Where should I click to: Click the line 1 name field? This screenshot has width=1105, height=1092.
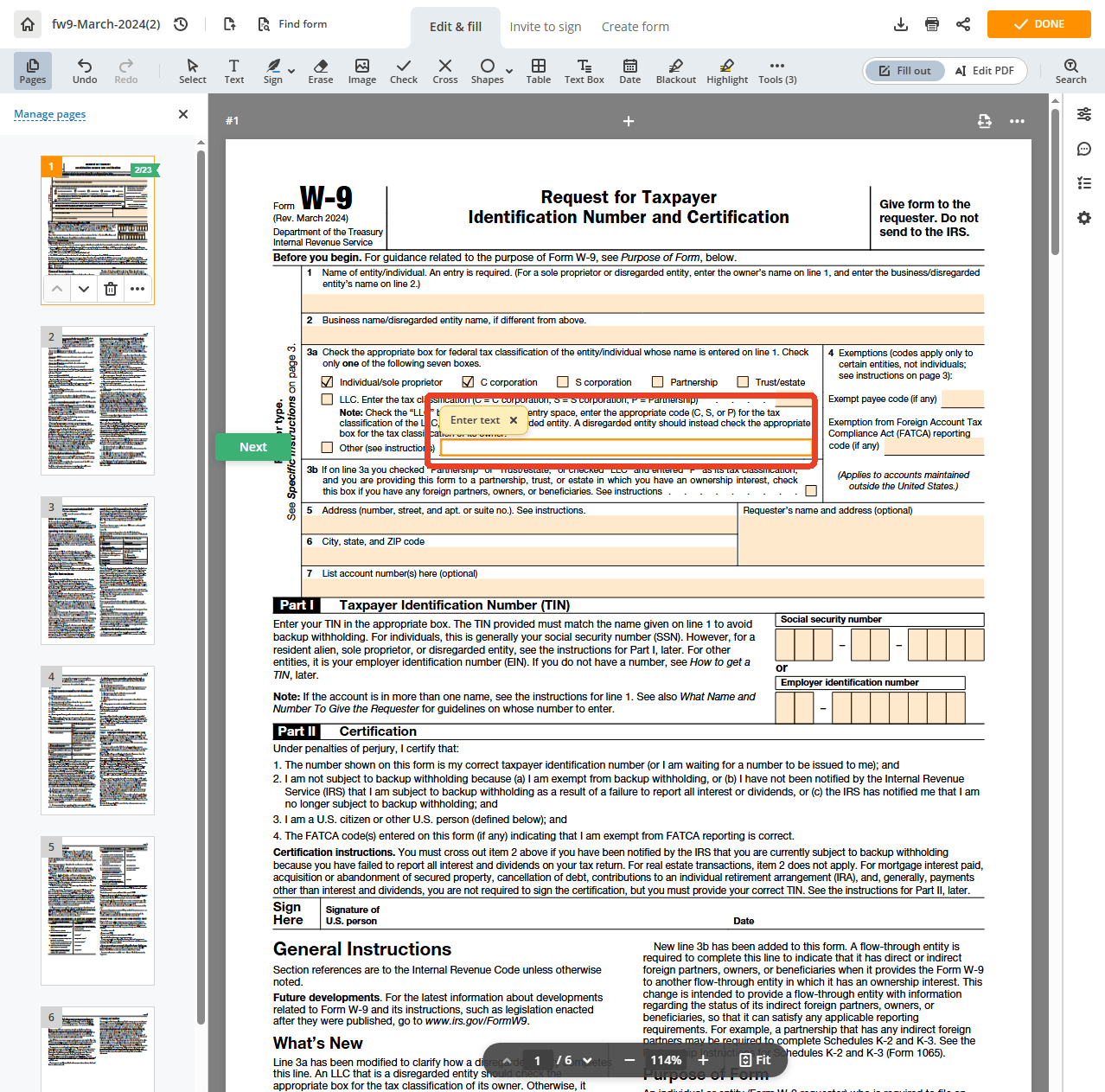pos(642,303)
